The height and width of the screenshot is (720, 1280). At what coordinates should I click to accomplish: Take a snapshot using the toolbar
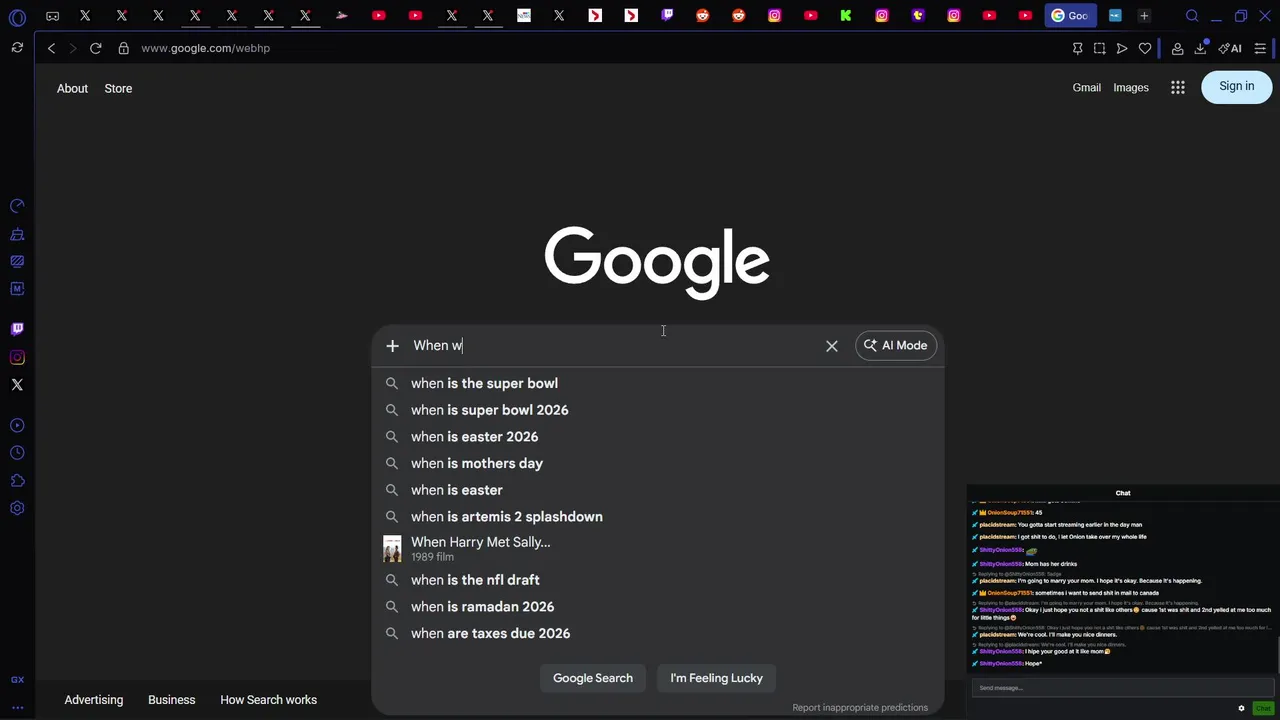pyautogui.click(x=1099, y=48)
